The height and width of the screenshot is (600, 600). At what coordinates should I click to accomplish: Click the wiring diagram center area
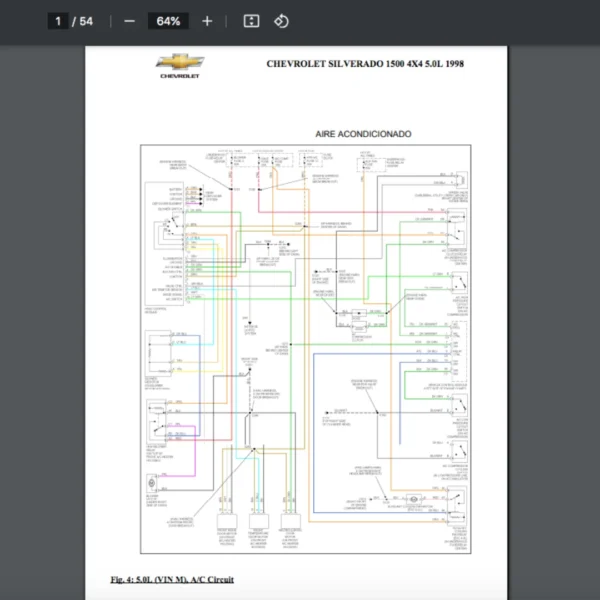coord(305,350)
